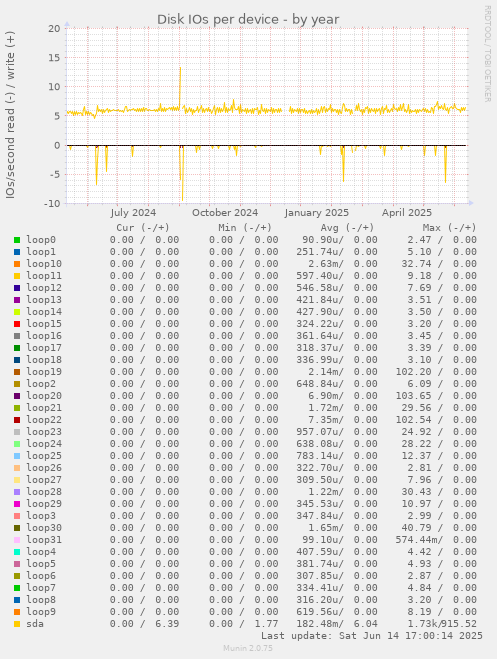Click the 'July 2024' x-axis label
This screenshot has height=659, width=497.
coord(133,213)
